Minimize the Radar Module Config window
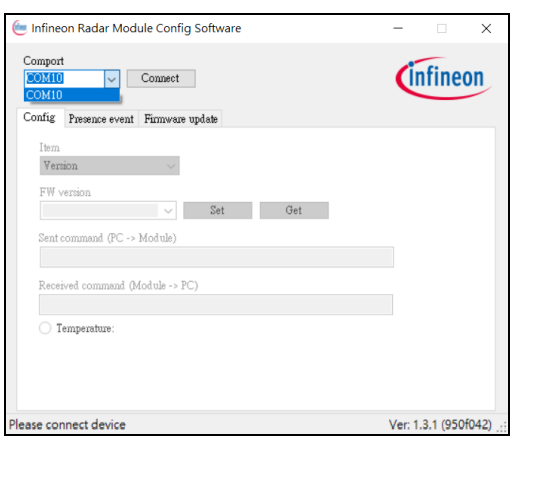The image size is (538, 478). [398, 28]
